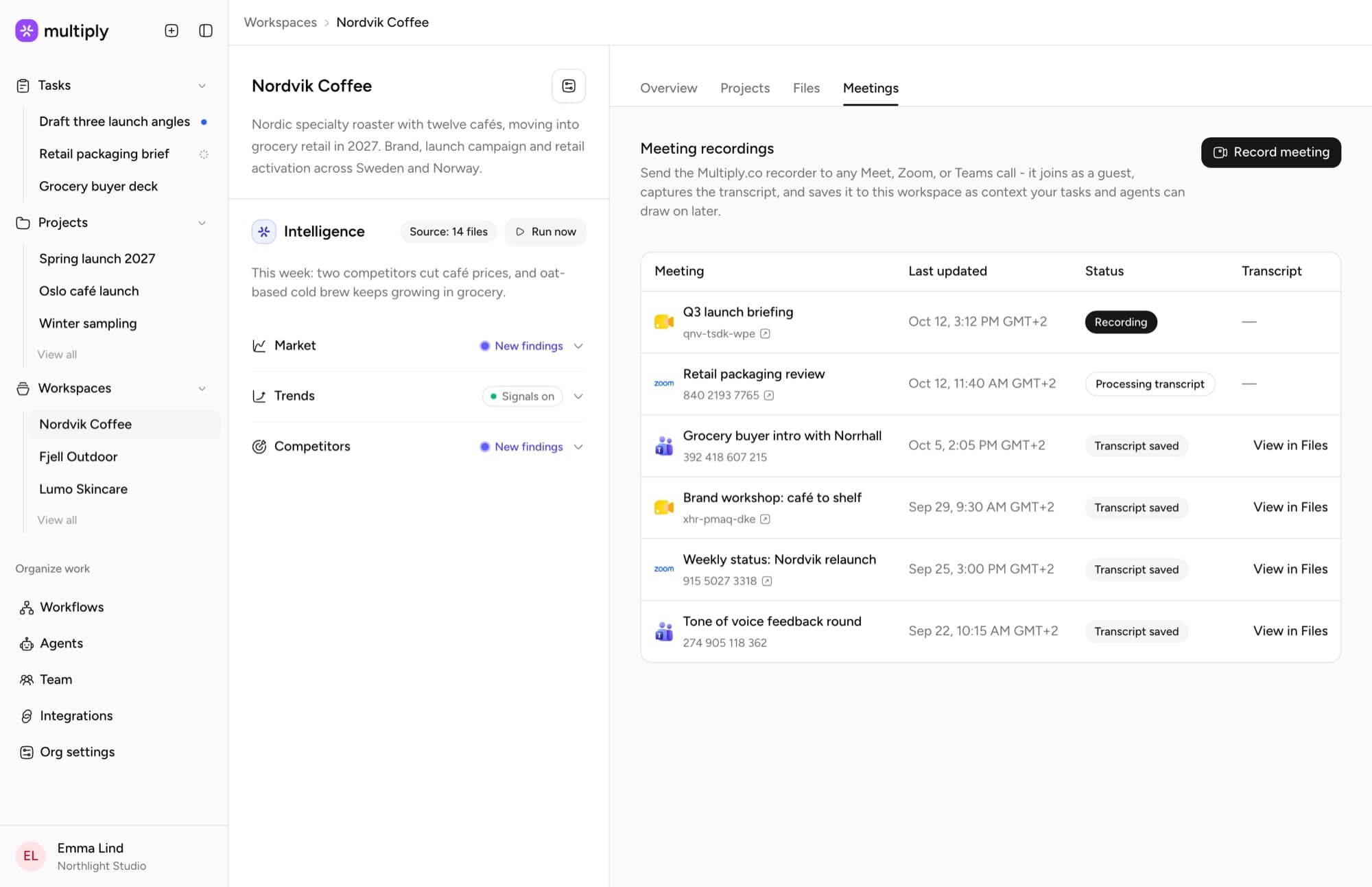The image size is (1372, 887).
Task: Select the Meetings tab
Action: point(871,88)
